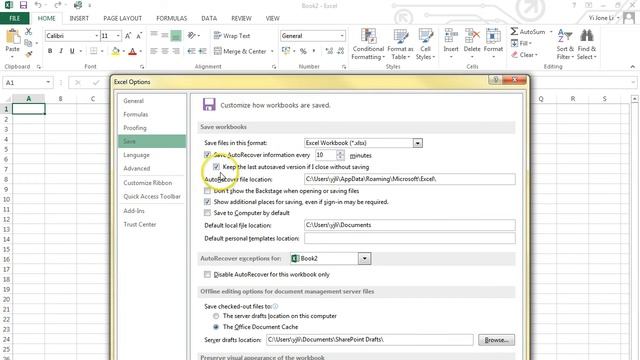Viewport: 640px width, 360px height.
Task: Click the Cut scissors icon
Action: click(x=28, y=31)
